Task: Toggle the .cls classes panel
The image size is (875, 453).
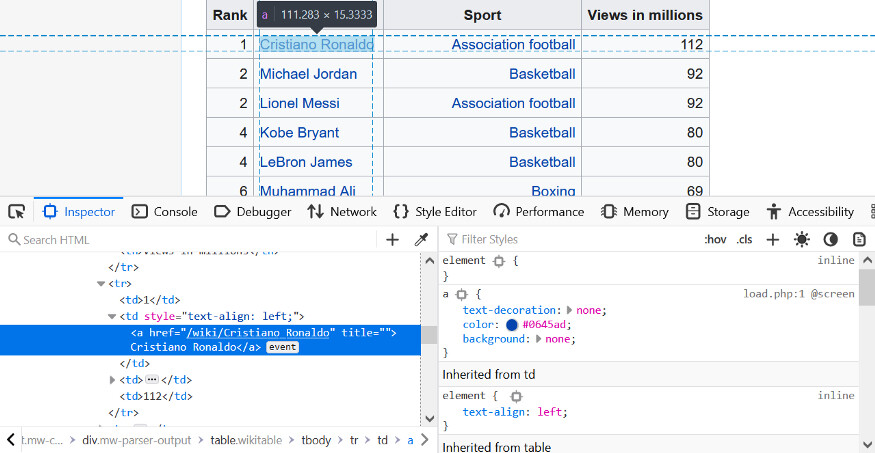Action: click(x=744, y=239)
